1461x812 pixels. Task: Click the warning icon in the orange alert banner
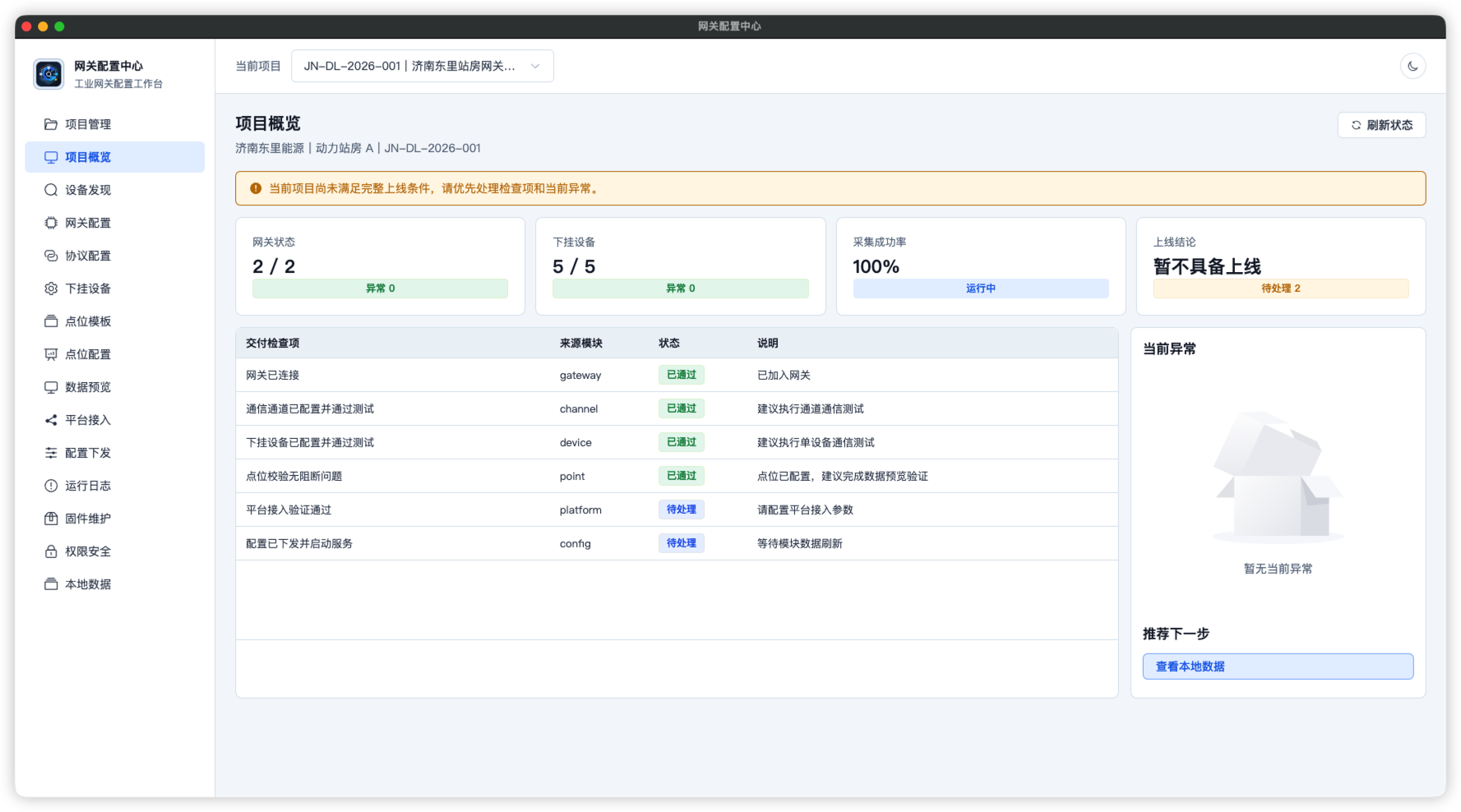pyautogui.click(x=256, y=188)
